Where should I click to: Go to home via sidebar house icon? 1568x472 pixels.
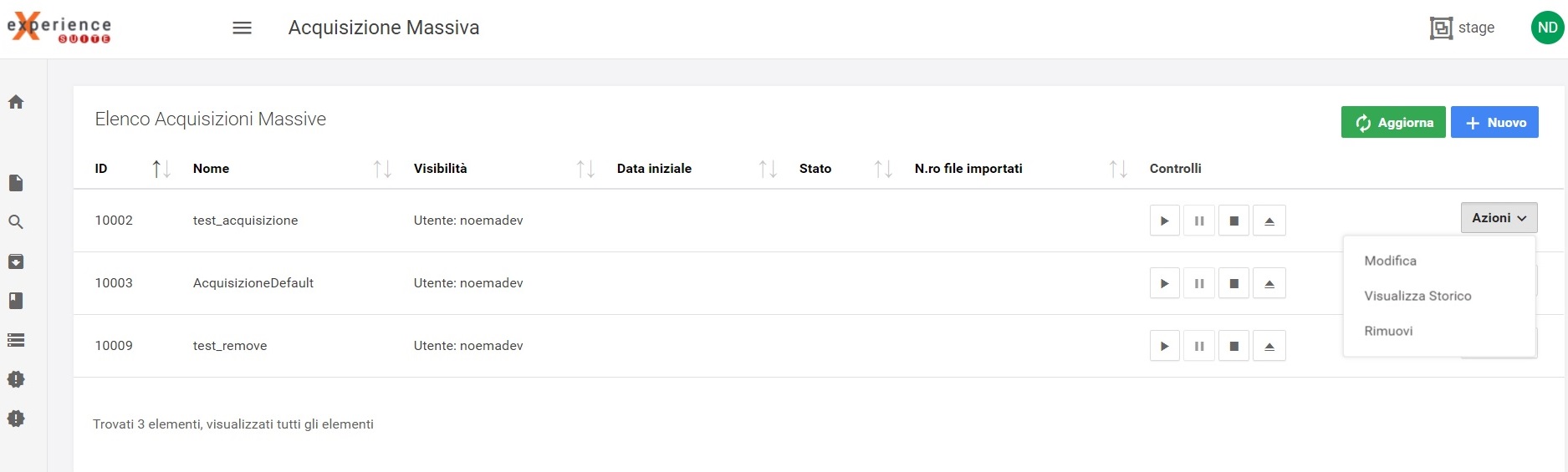coord(16,102)
